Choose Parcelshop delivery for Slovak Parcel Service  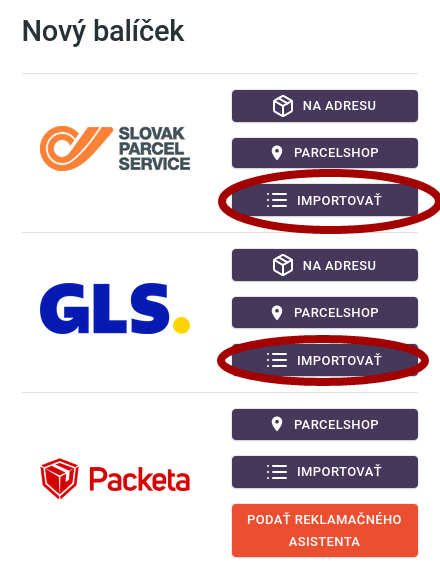tap(325, 153)
